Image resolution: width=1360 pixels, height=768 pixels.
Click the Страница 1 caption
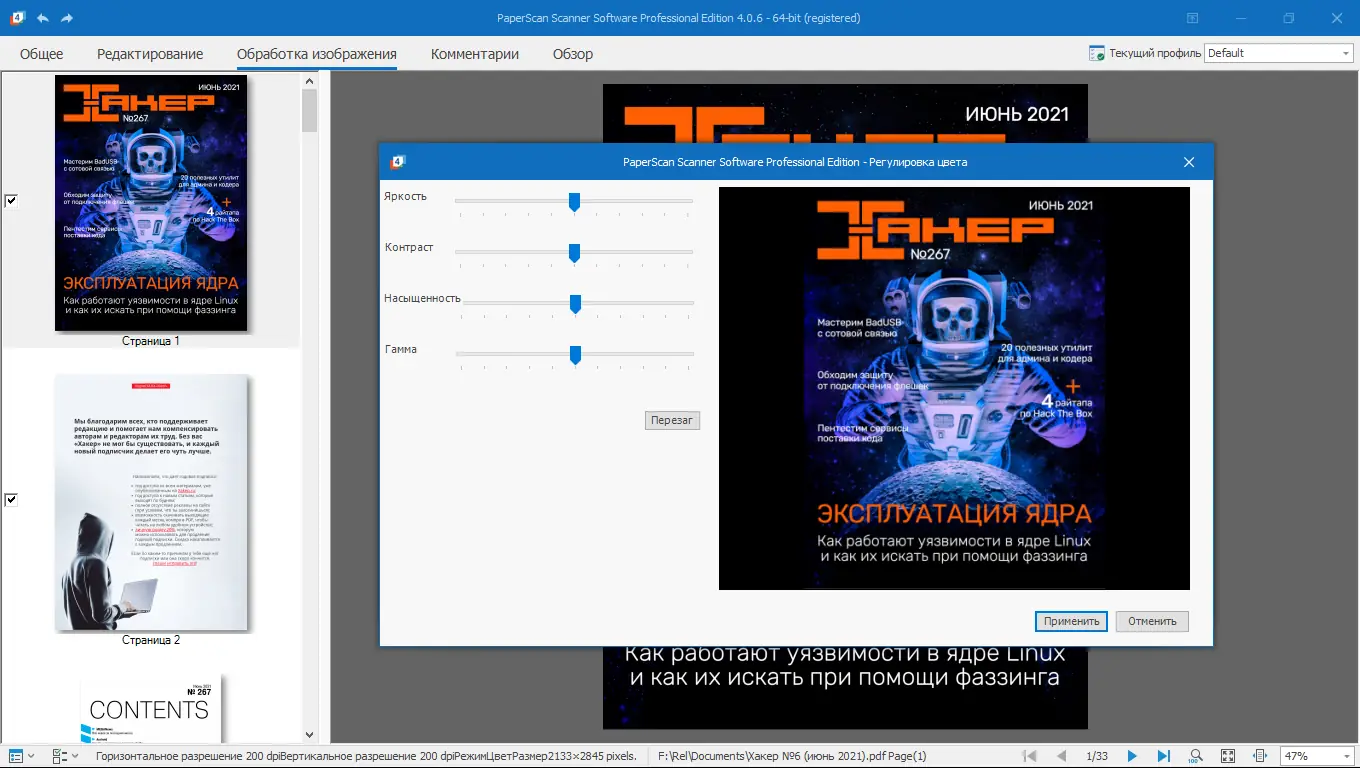click(x=151, y=341)
